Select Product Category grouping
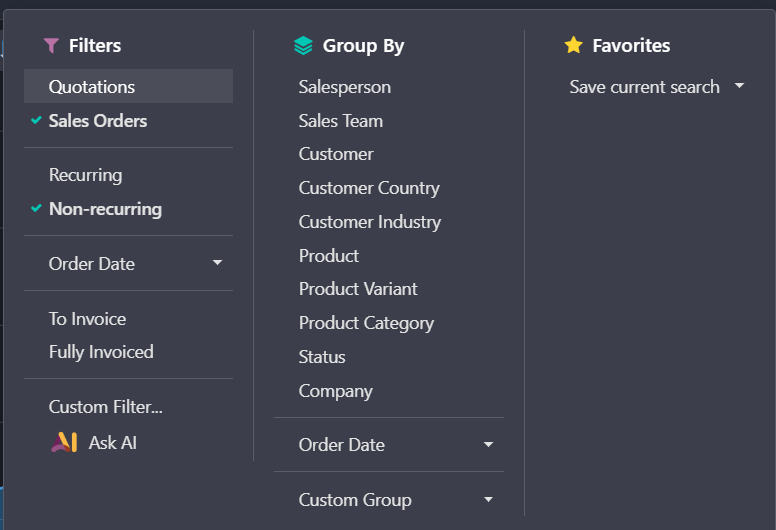776x530 pixels. [x=366, y=323]
